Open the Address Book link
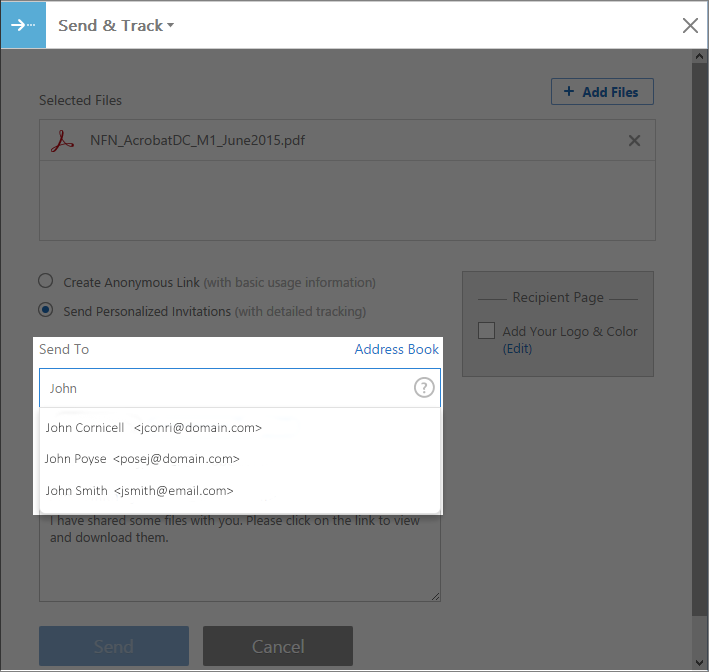Image resolution: width=709 pixels, height=672 pixels. click(x=396, y=349)
